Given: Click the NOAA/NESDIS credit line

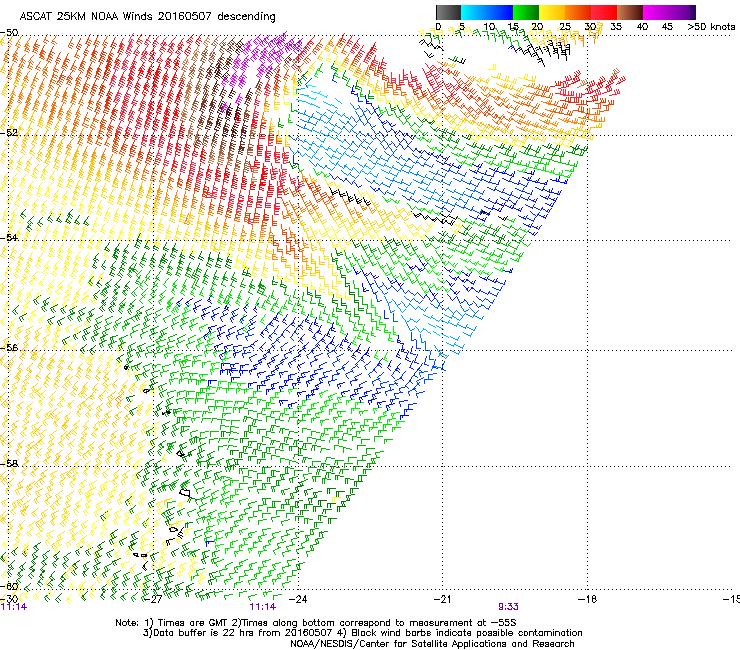Looking at the screenshot, I should point(432,644).
